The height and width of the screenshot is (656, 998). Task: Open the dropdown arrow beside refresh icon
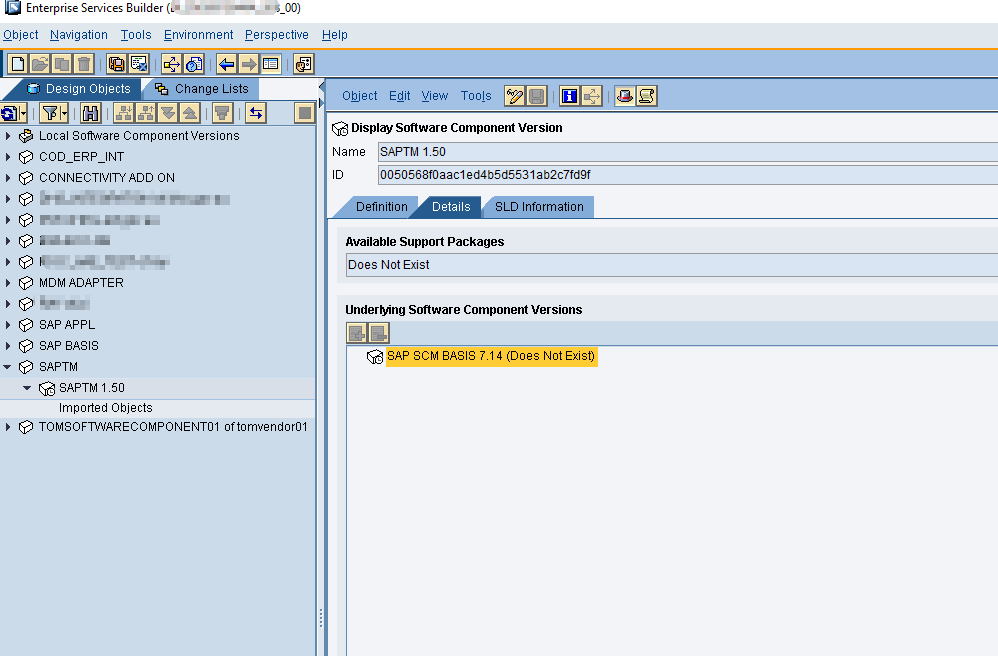[24, 113]
